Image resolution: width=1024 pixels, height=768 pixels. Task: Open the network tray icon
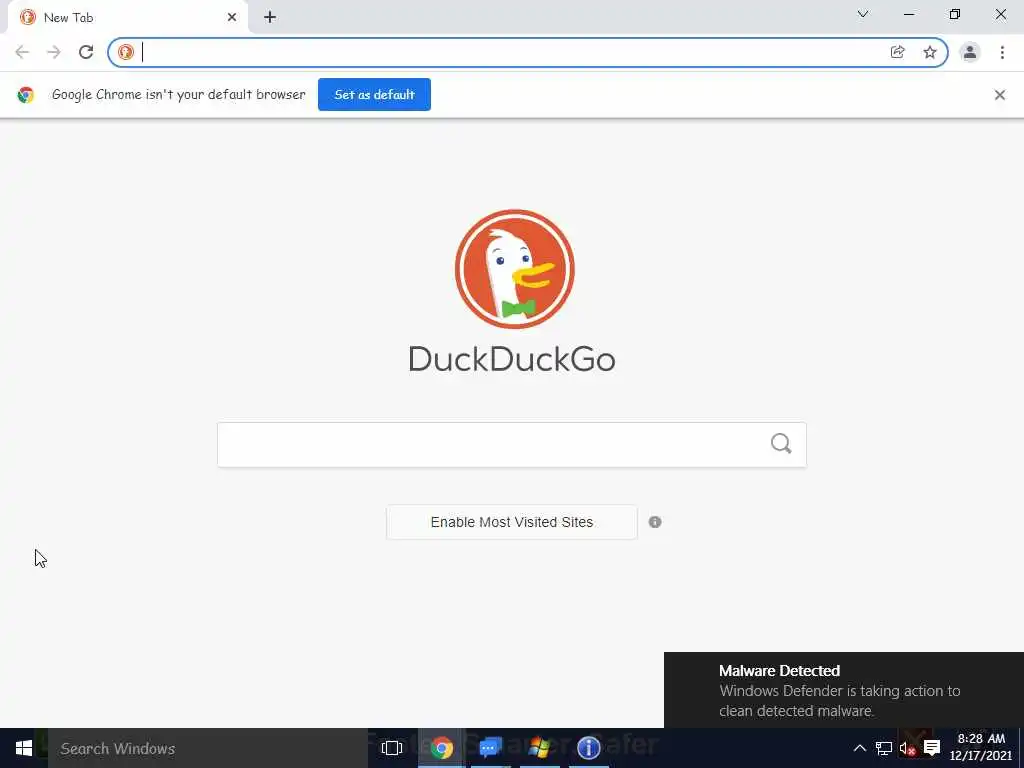click(884, 748)
